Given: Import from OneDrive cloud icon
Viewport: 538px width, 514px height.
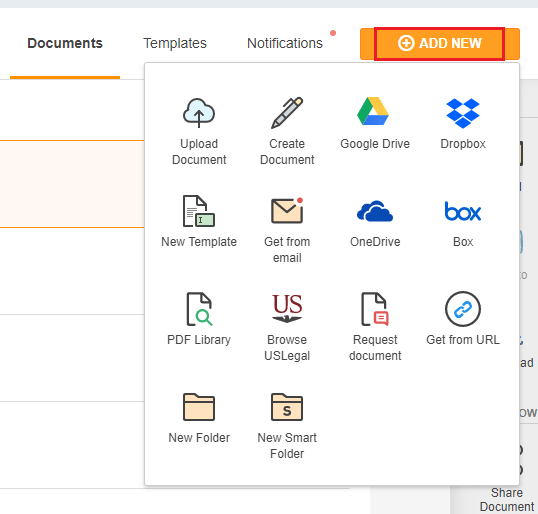Looking at the screenshot, I should click(x=375, y=211).
